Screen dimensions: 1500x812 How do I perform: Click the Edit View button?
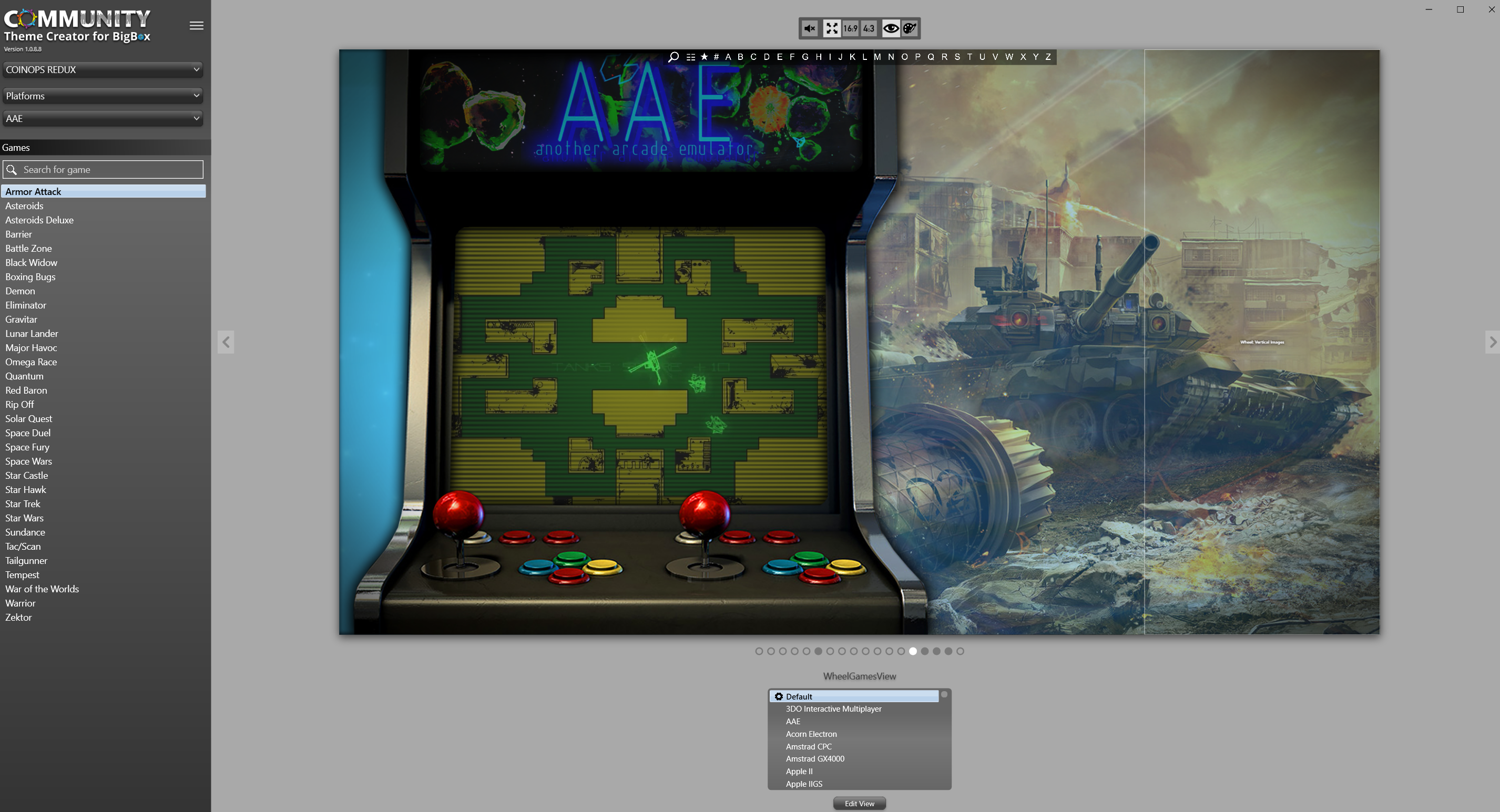(860, 803)
